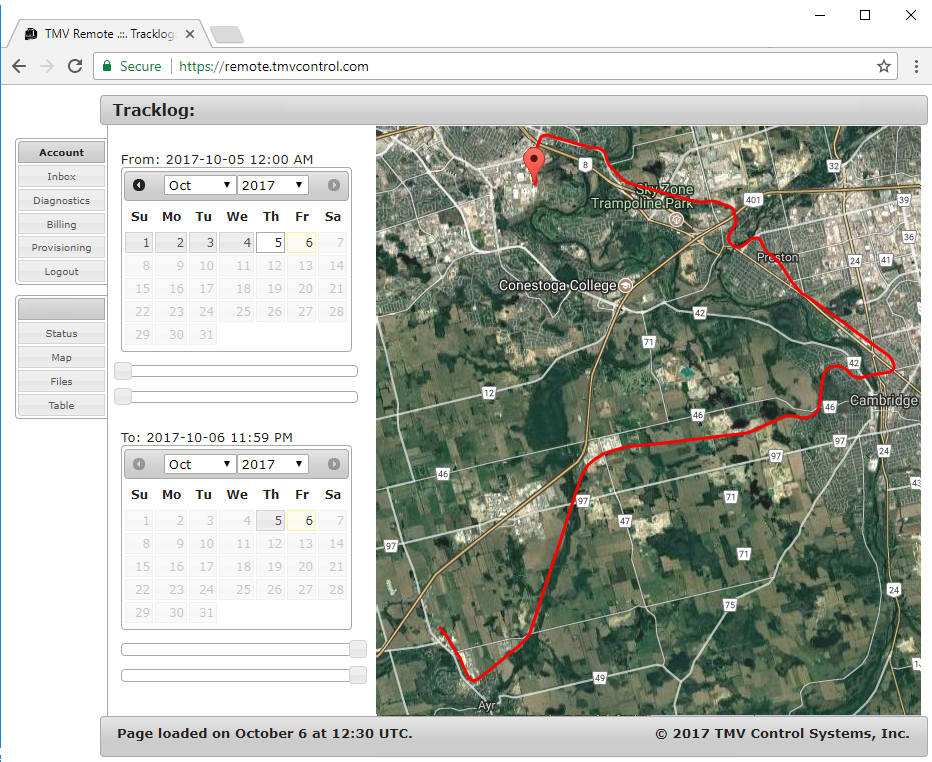Screen dimensions: 932x762
Task: Click the unlabeled gray sidebar header button
Action: pyautogui.click(x=61, y=309)
